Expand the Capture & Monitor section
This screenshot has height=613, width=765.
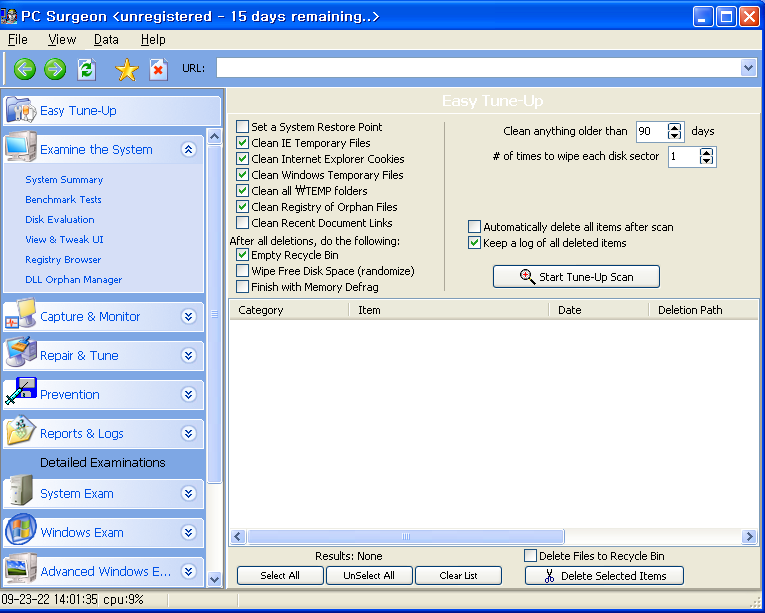(x=189, y=316)
